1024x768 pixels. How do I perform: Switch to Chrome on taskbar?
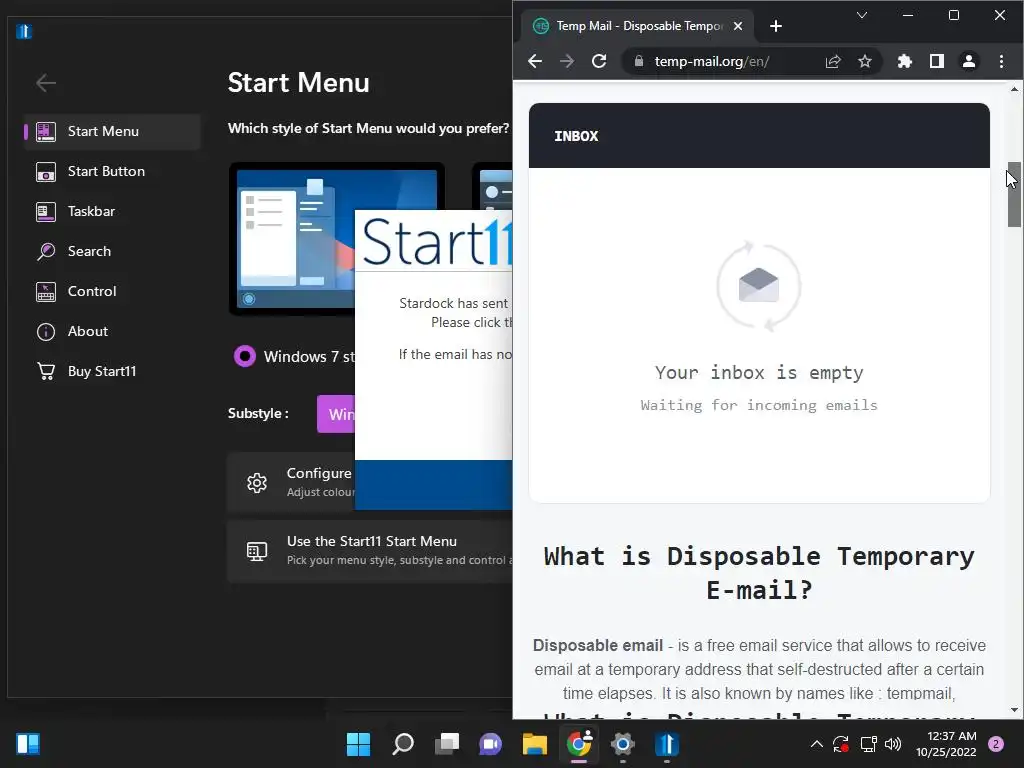[579, 744]
